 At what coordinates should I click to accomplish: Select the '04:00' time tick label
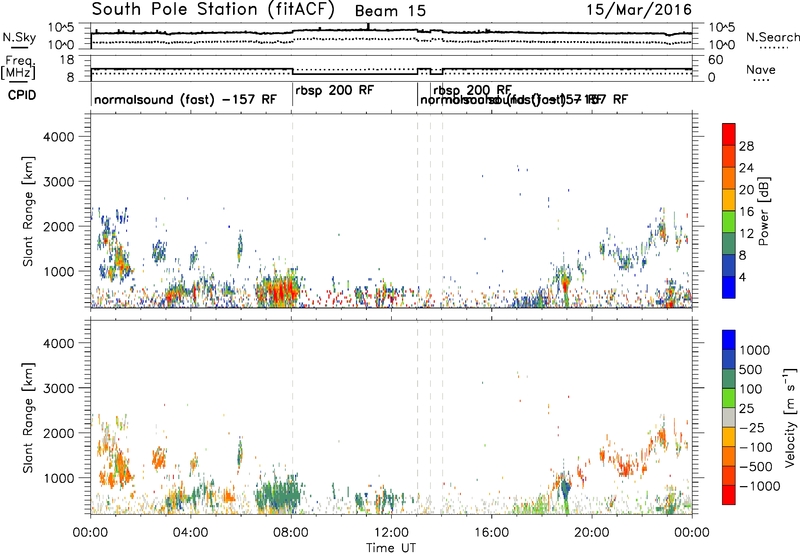[x=190, y=533]
